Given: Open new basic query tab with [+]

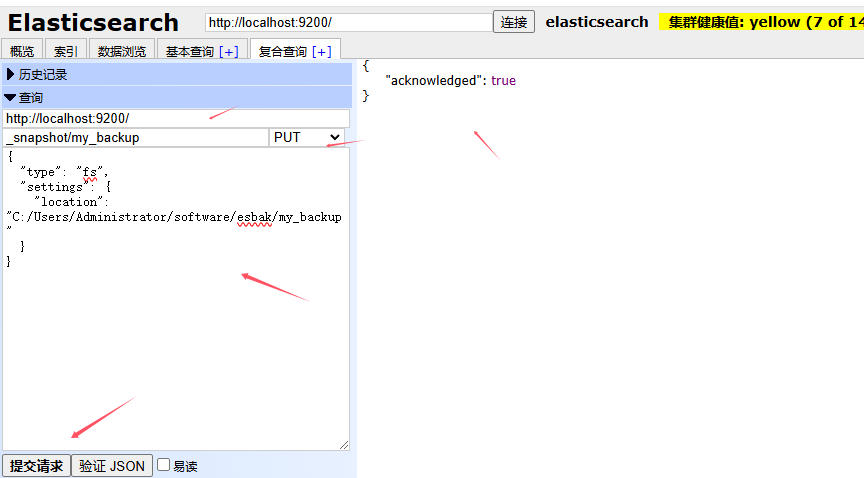Looking at the screenshot, I should pos(228,51).
